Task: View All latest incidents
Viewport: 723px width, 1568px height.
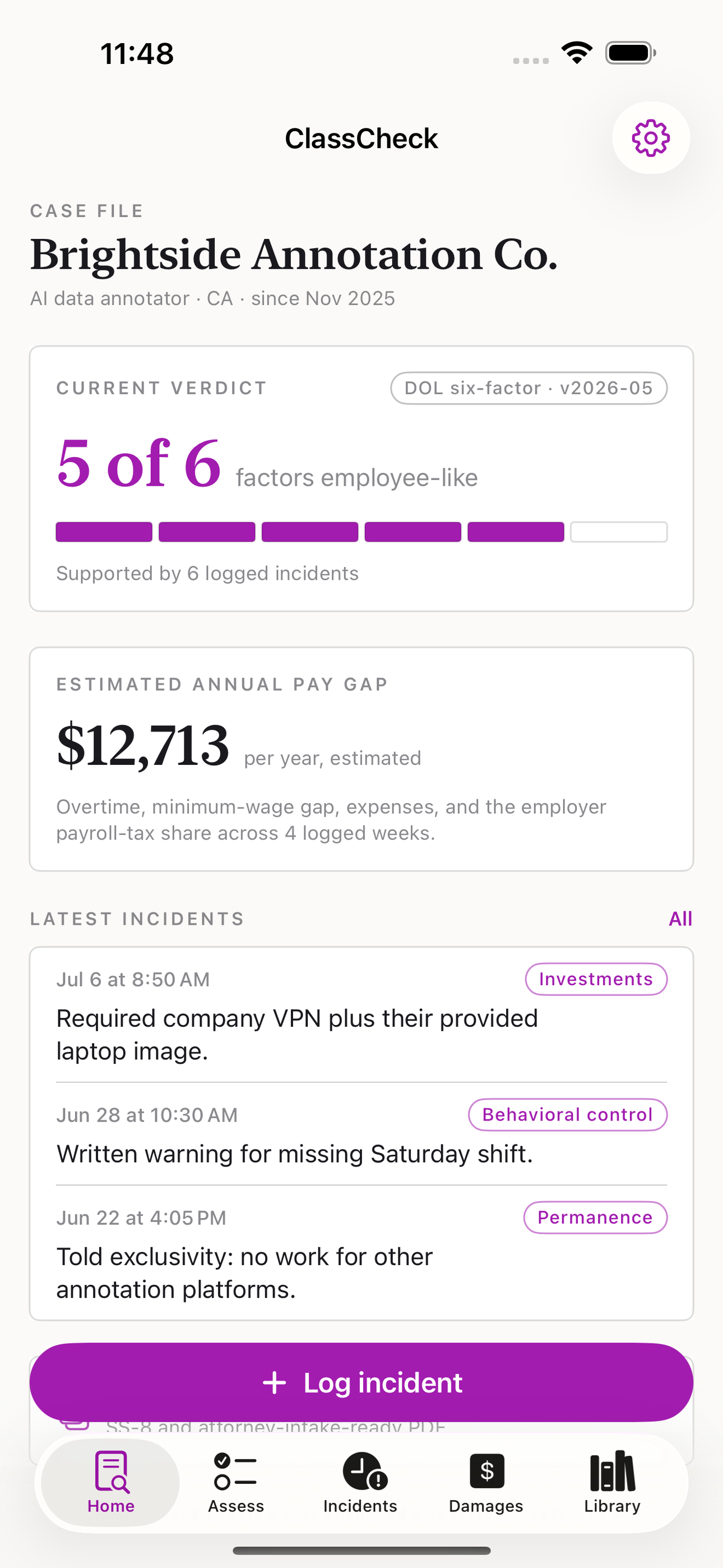Action: [x=680, y=919]
